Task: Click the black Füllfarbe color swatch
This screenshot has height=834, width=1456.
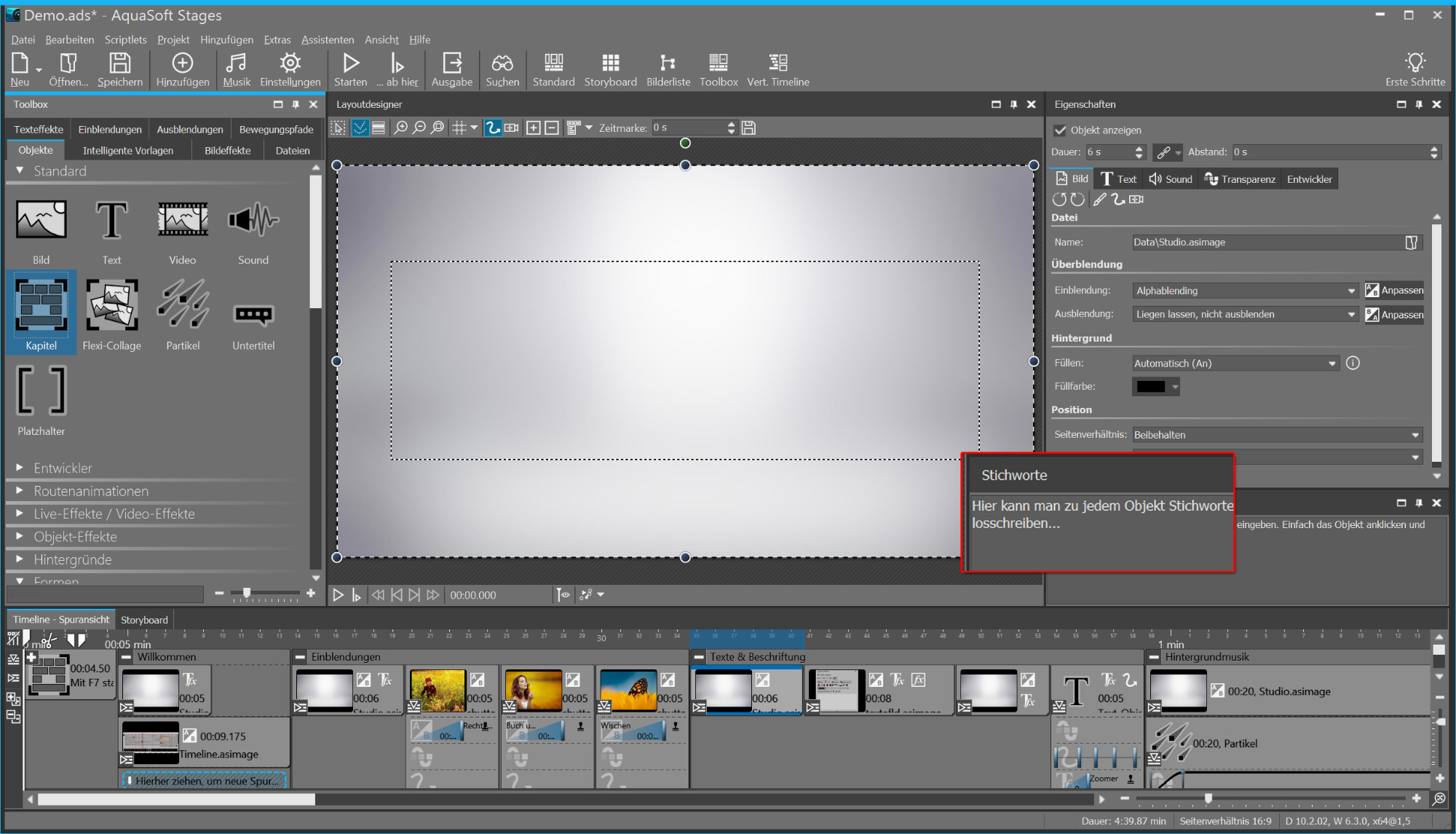Action: click(x=1150, y=387)
